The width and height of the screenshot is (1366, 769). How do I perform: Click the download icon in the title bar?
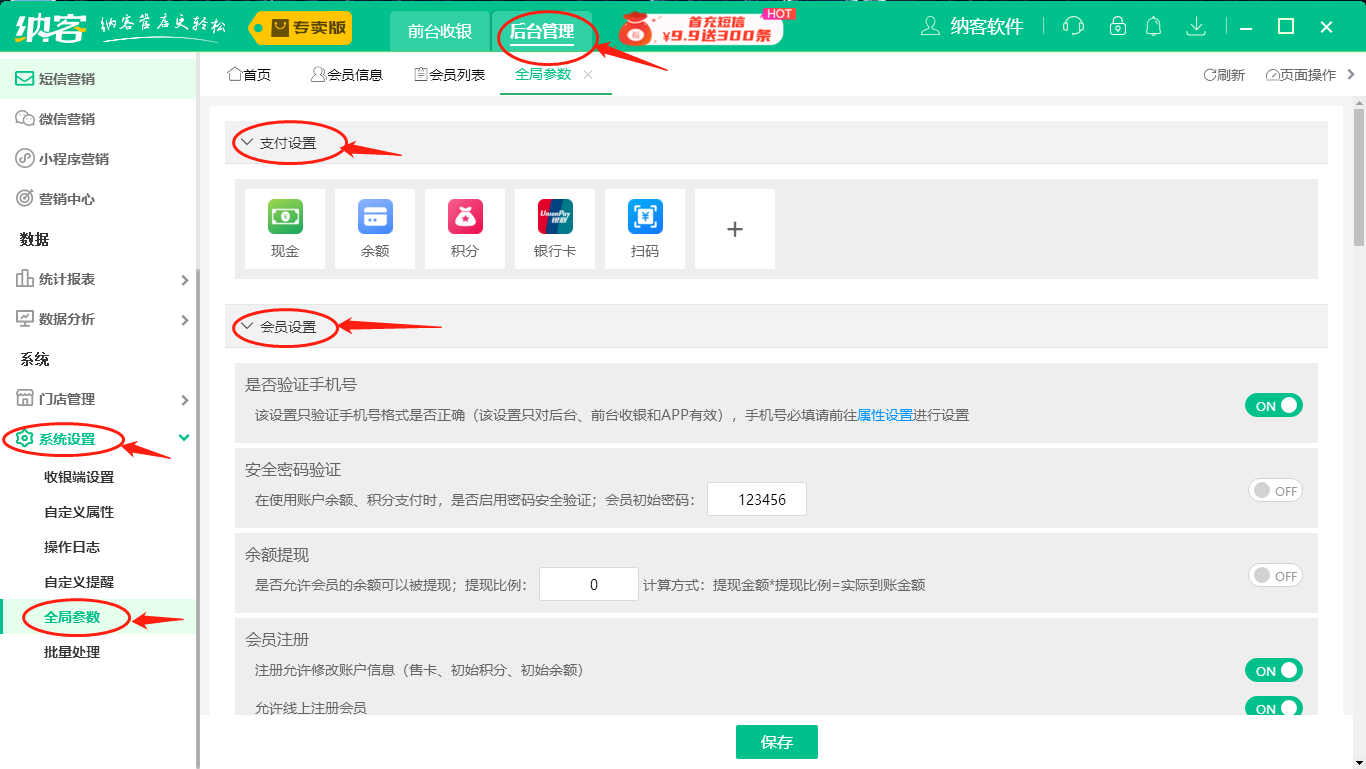(1196, 26)
